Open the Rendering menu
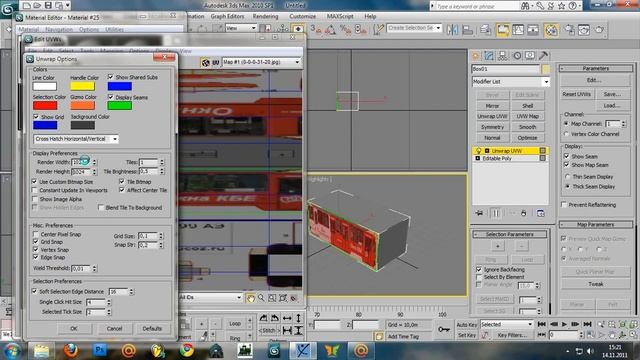Screen dimensions: 640x360 pyautogui.click(x=265, y=16)
